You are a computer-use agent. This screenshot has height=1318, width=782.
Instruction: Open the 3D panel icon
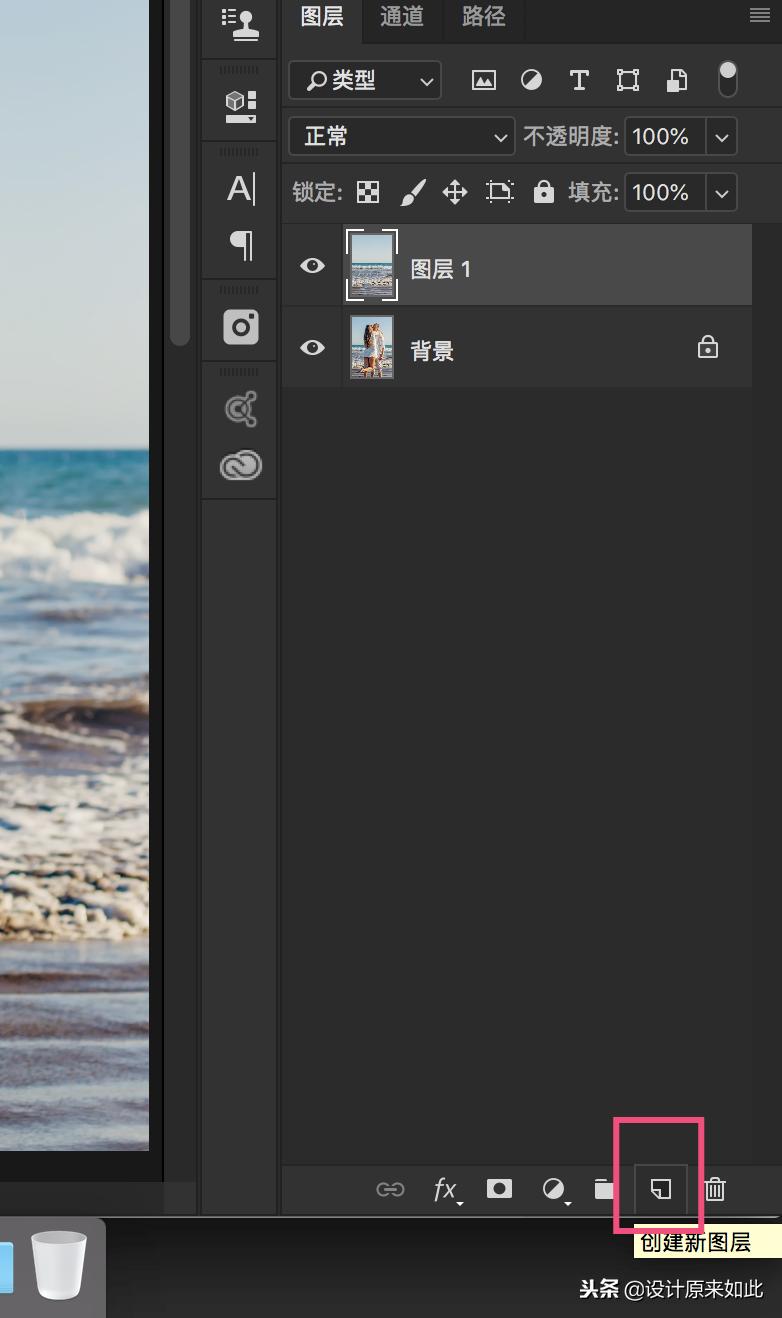pyautogui.click(x=240, y=107)
